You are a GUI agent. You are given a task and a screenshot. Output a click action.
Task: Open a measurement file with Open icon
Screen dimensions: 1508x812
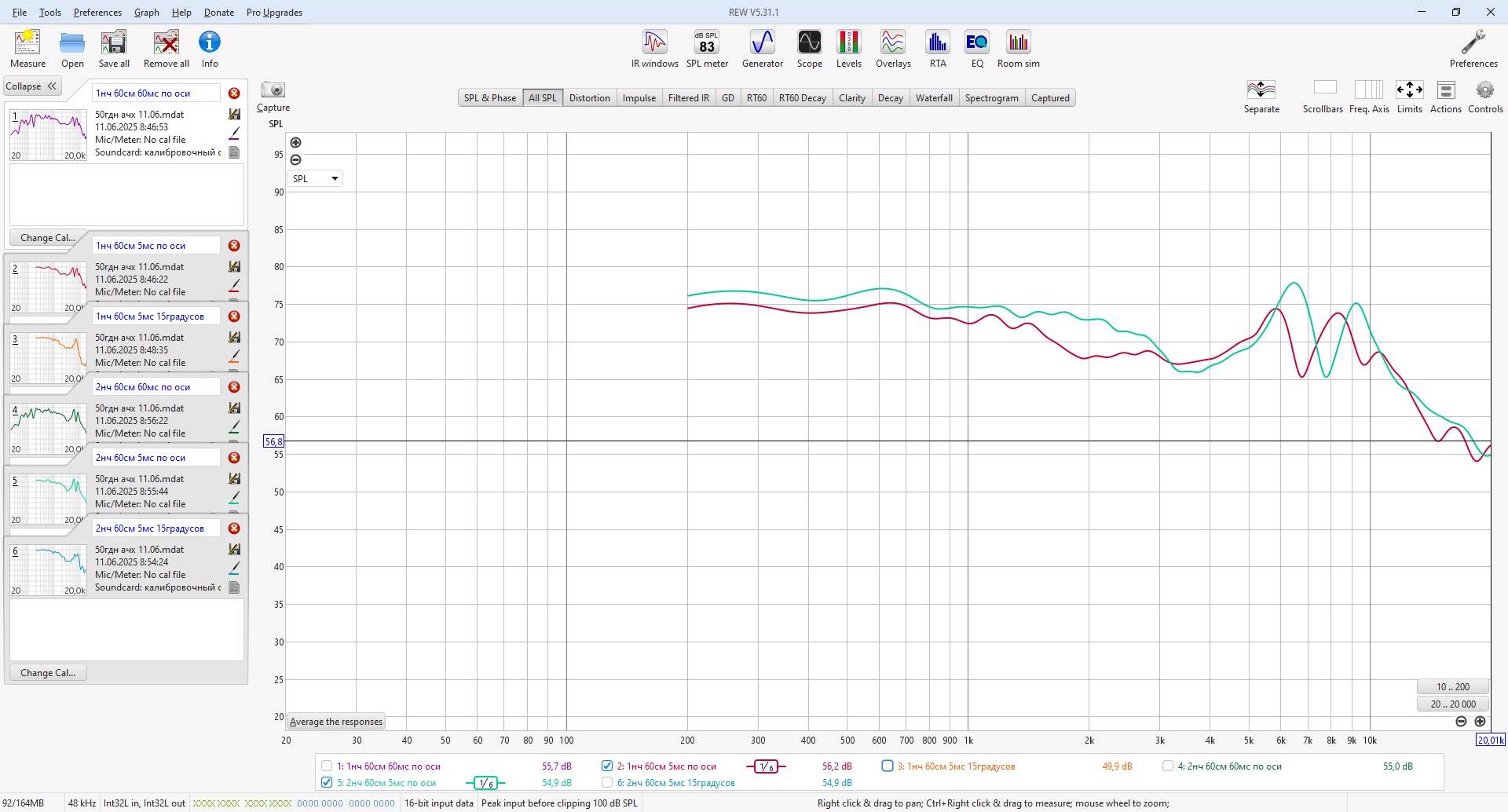[x=72, y=49]
